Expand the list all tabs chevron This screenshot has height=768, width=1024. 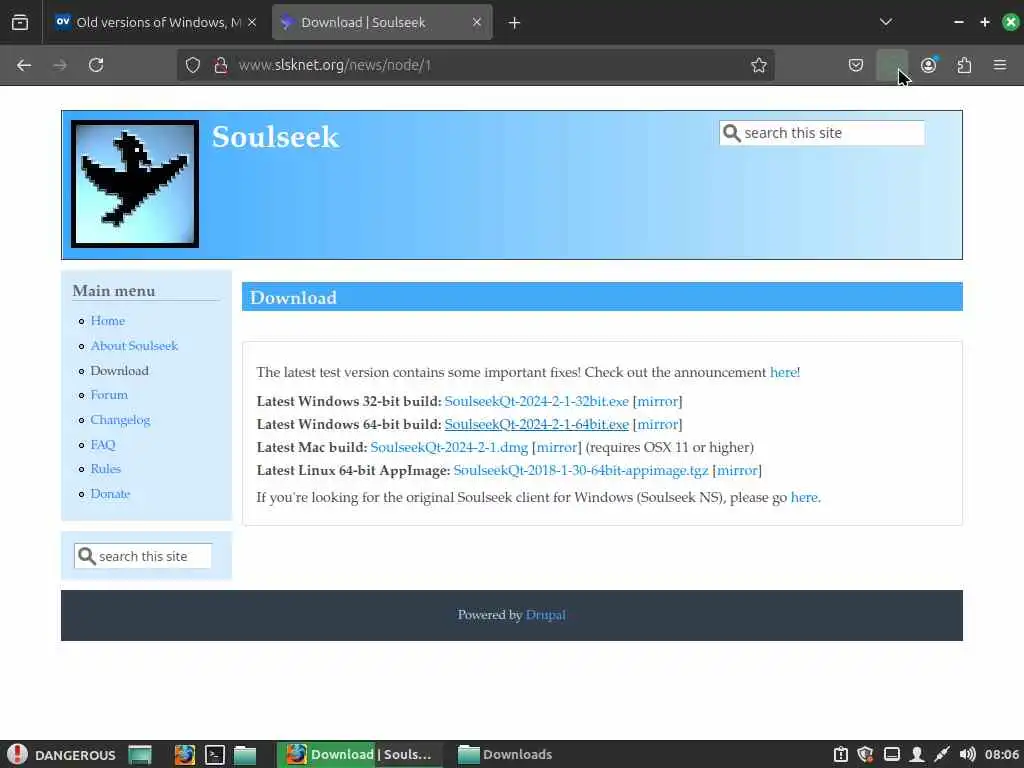pyautogui.click(x=886, y=22)
